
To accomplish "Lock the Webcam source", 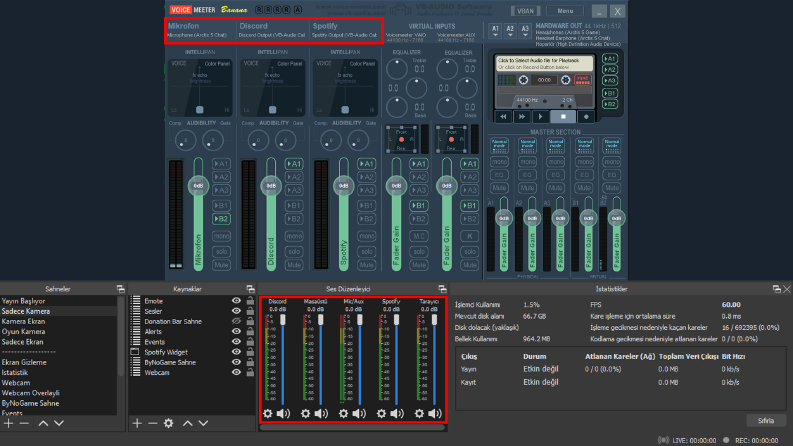I will pyautogui.click(x=250, y=372).
